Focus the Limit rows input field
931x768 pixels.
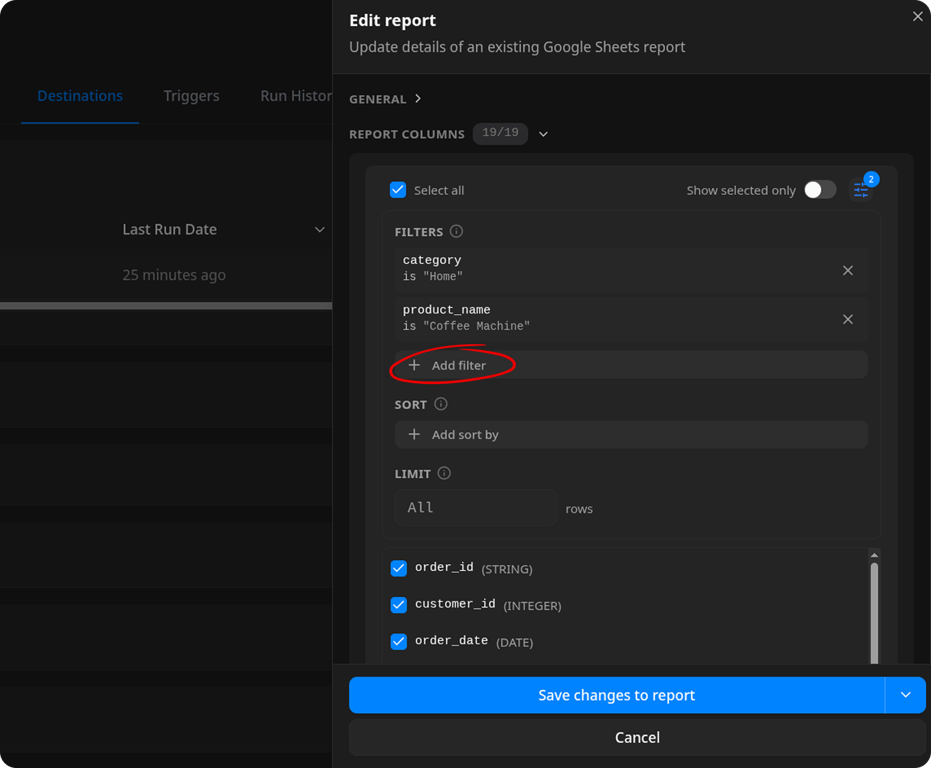[476, 507]
